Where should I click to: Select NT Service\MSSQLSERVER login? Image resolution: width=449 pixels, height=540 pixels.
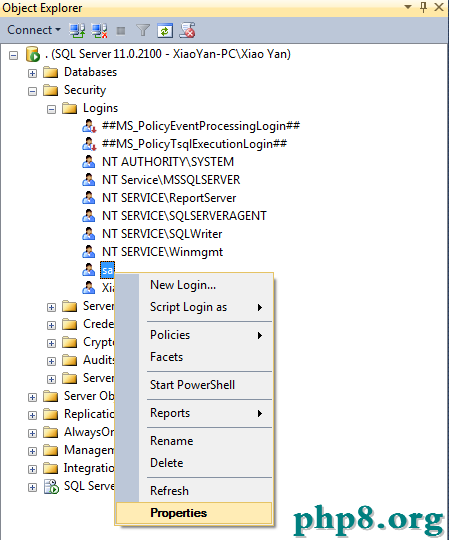171,180
